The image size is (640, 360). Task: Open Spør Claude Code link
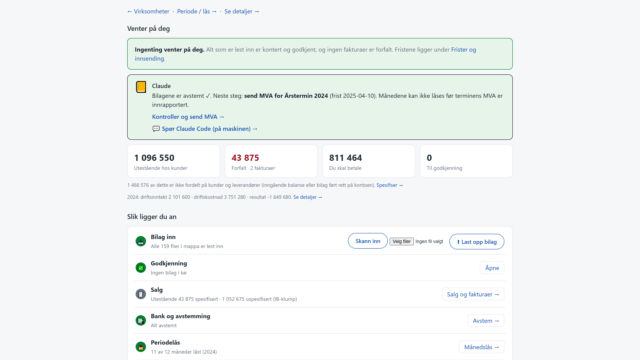(209, 129)
